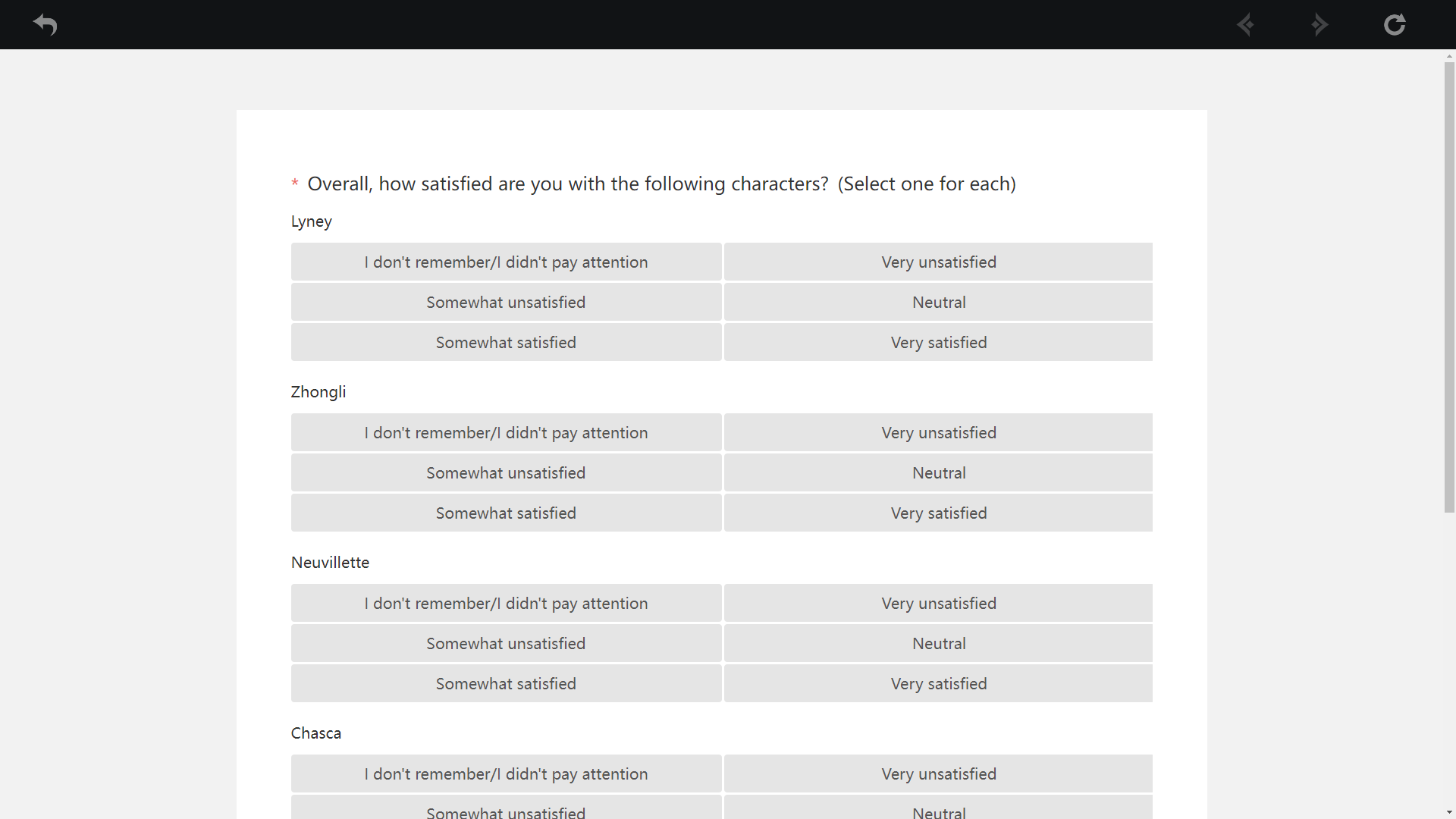Pick Very unsatisfied for Neuvillette
The image size is (1456, 819).
pos(938,604)
